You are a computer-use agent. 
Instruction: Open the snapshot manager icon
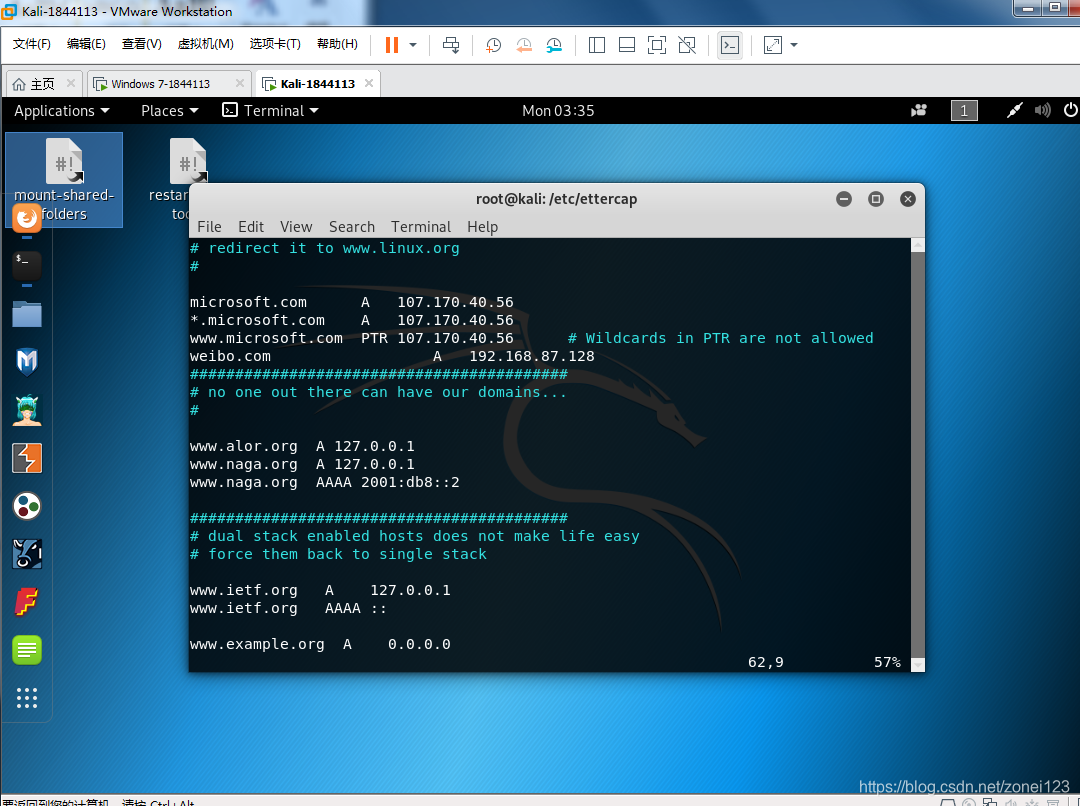(554, 45)
